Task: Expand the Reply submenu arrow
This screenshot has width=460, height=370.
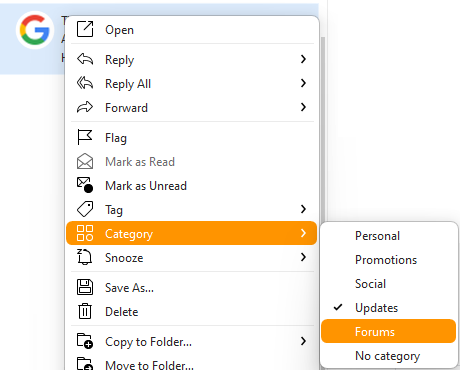Action: 303,59
